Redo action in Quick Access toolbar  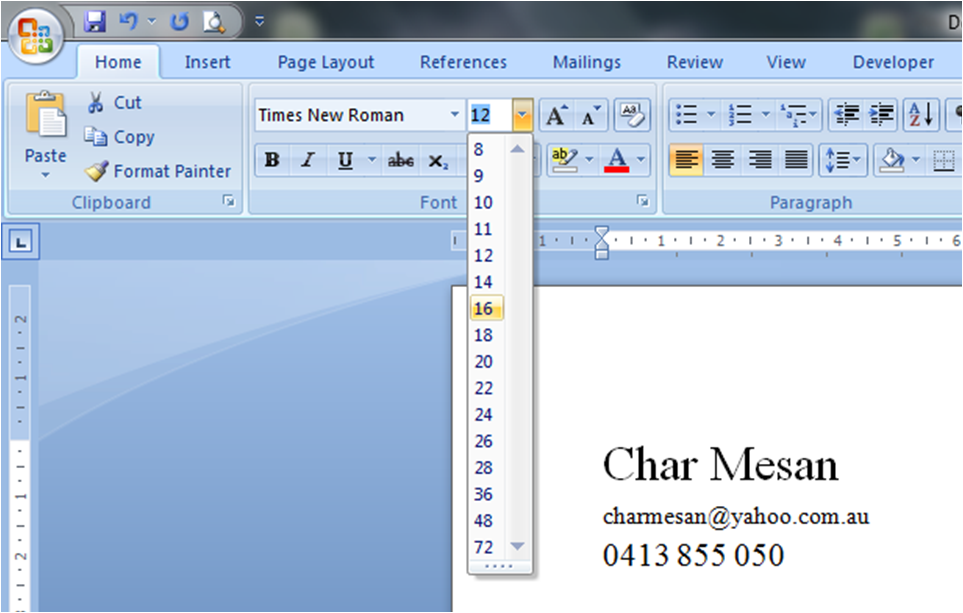pyautogui.click(x=179, y=22)
